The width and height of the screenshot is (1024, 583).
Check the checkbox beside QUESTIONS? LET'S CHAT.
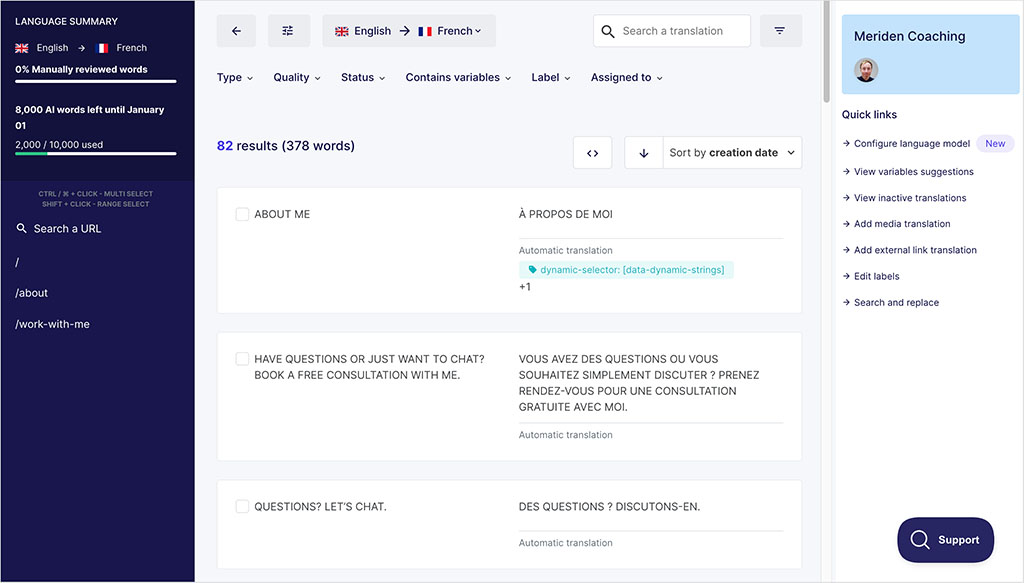pyautogui.click(x=241, y=506)
